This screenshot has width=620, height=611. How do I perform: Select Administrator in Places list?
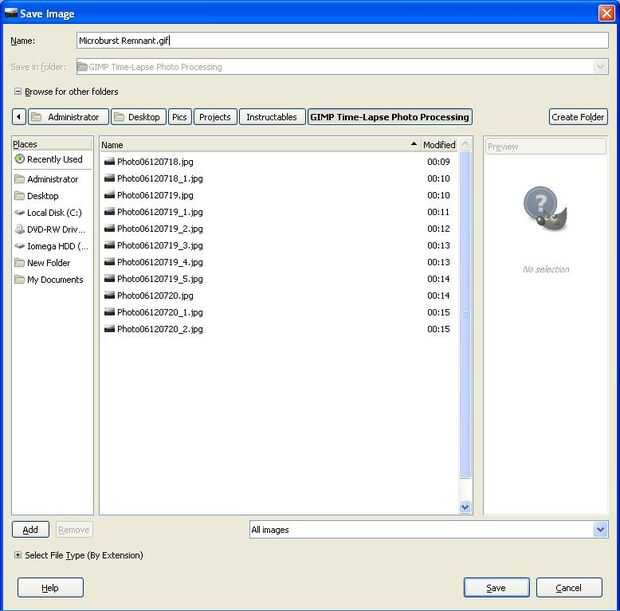click(x=52, y=180)
